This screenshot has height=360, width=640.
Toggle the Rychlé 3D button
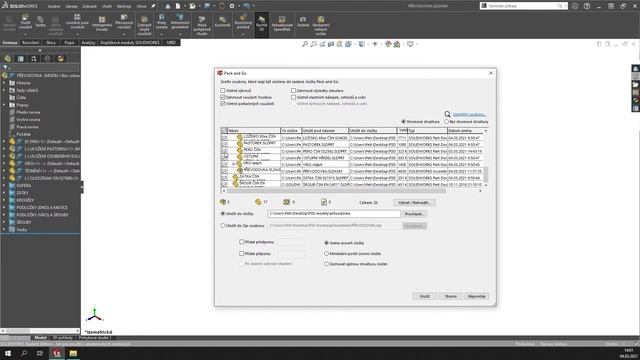point(262,24)
